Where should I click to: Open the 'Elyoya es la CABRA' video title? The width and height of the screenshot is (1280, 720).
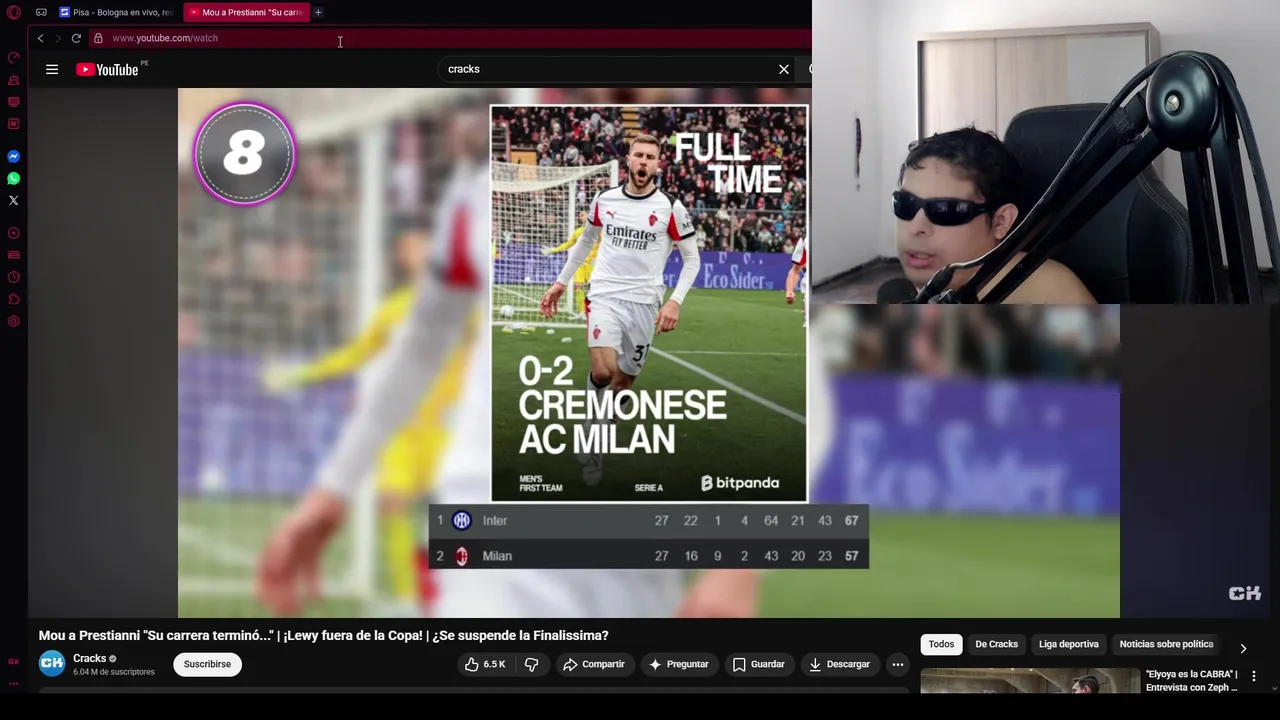point(1191,680)
